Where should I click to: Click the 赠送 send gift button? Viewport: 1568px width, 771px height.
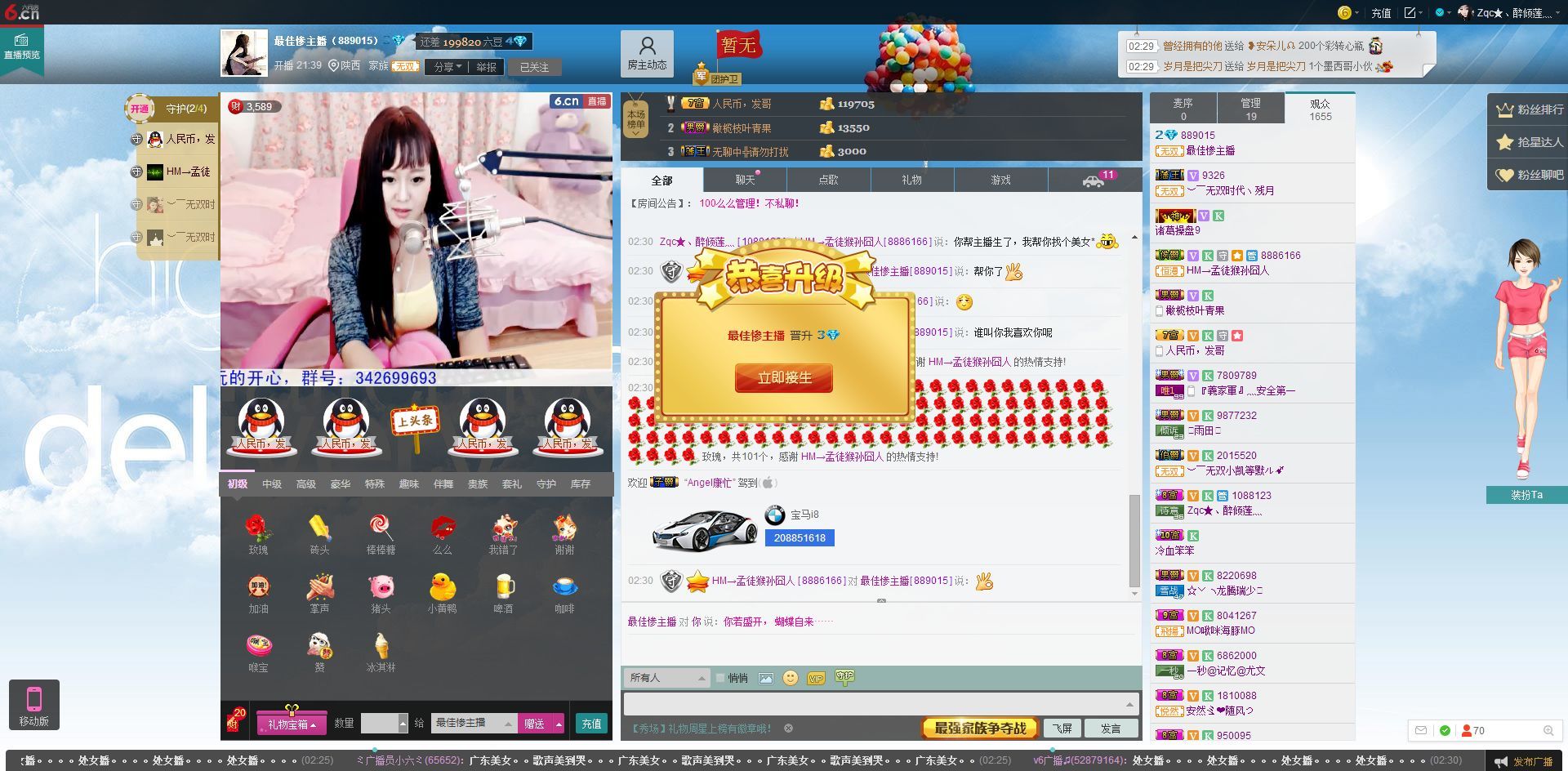pyautogui.click(x=535, y=724)
